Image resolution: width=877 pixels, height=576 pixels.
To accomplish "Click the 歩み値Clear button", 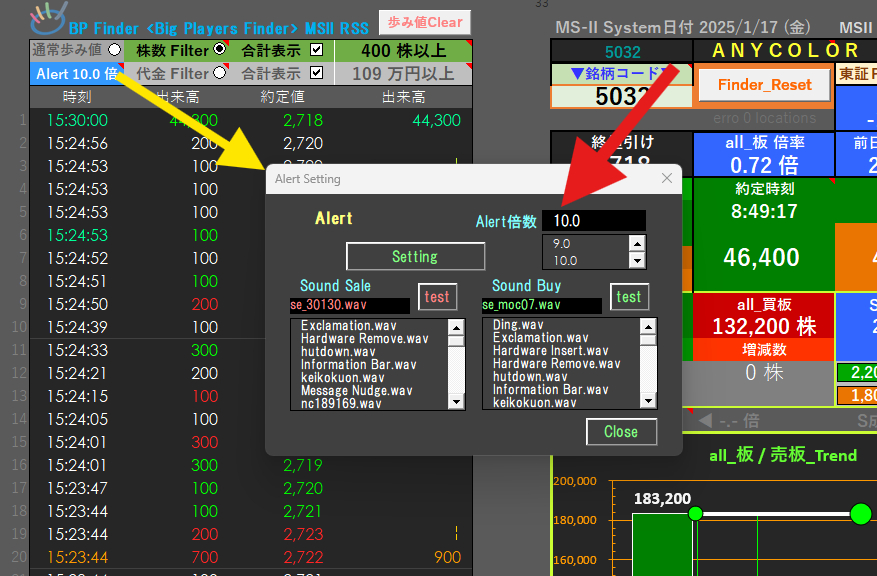I will [x=425, y=22].
